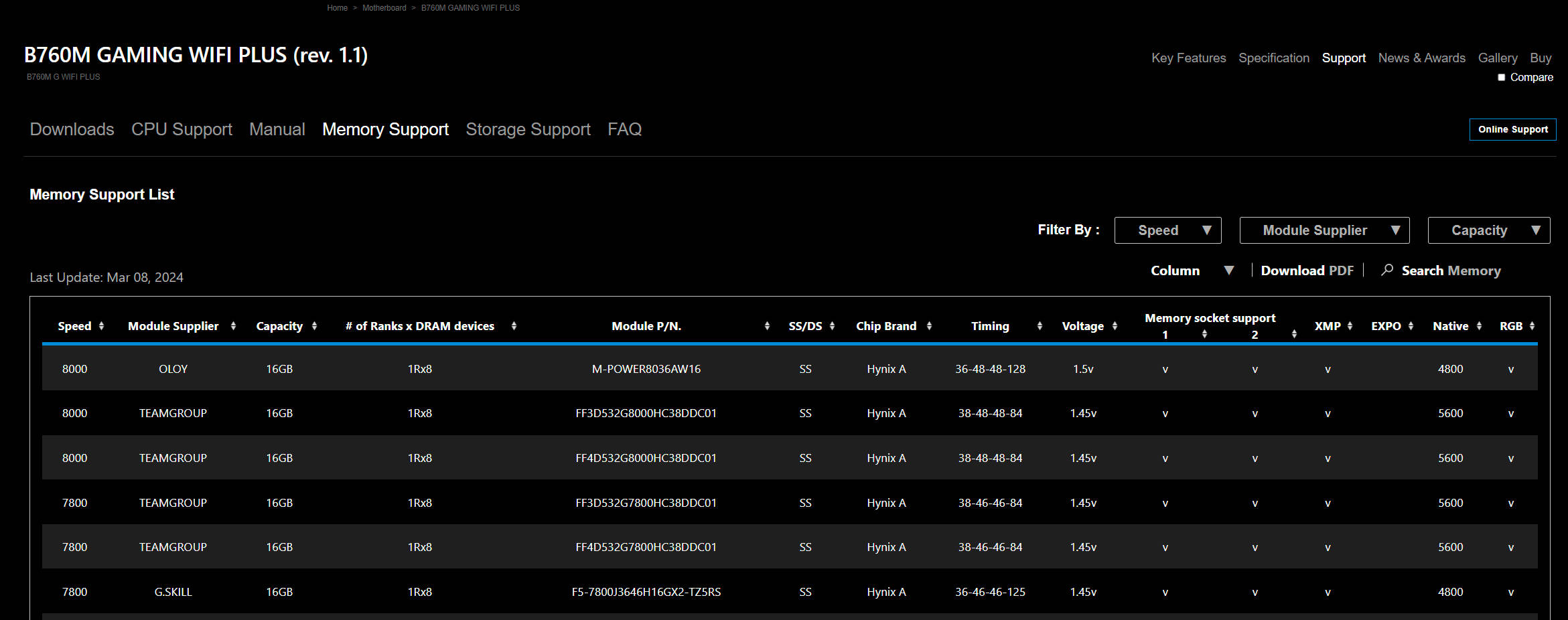Sort by SS/DS column arrows

832,326
